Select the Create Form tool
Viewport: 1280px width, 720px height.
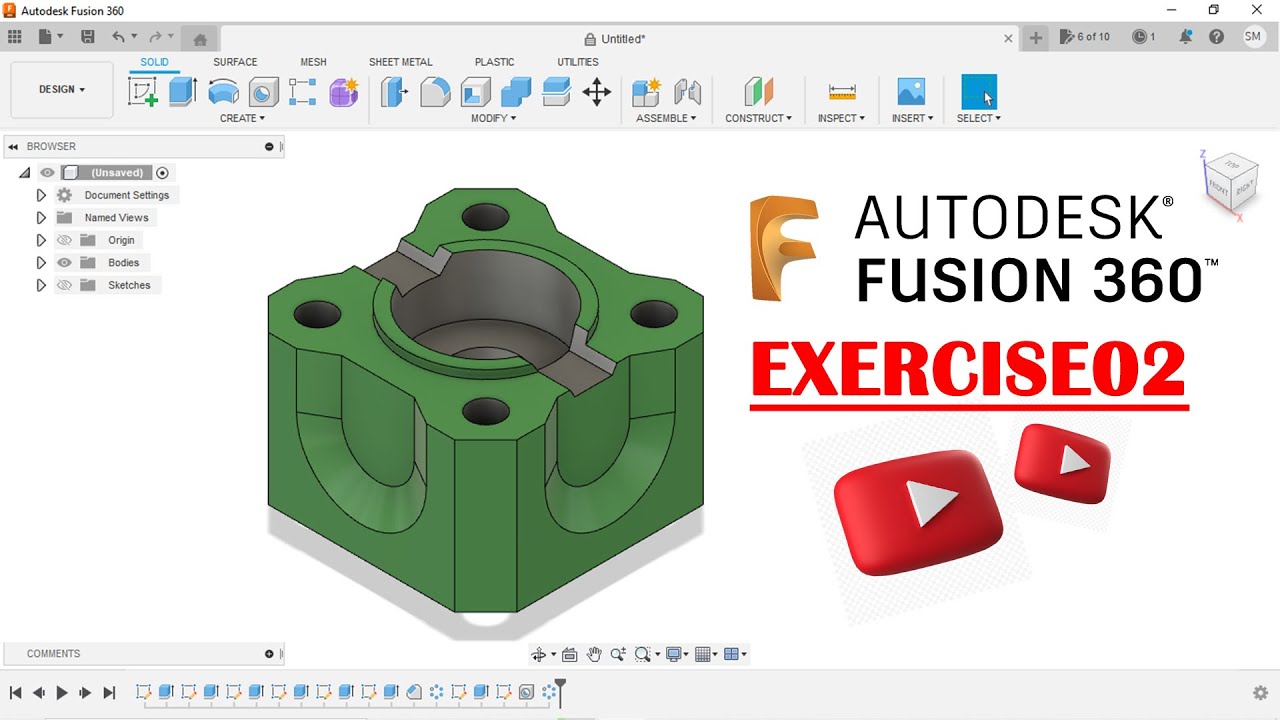pyautogui.click(x=344, y=92)
